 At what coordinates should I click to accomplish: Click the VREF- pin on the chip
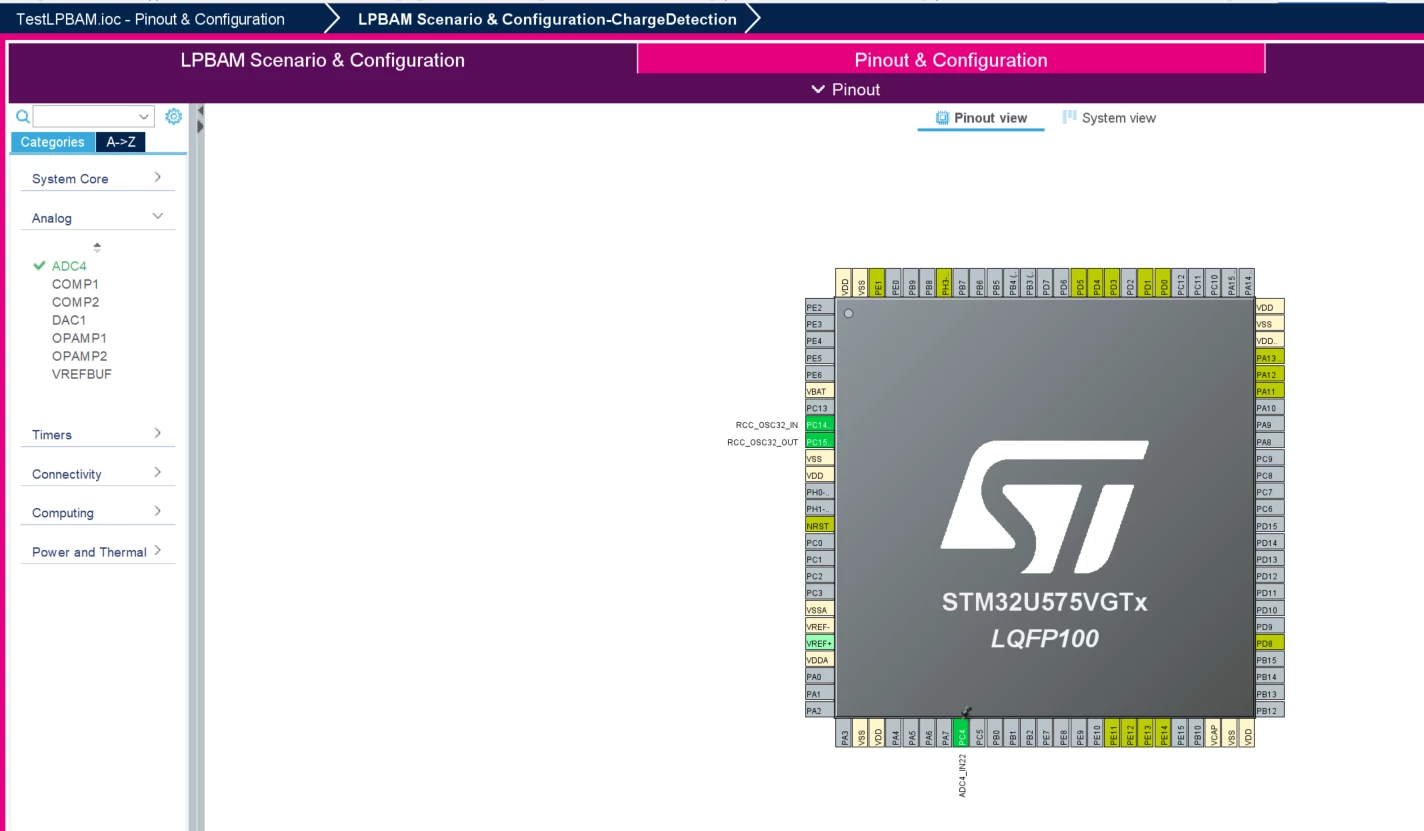(820, 627)
